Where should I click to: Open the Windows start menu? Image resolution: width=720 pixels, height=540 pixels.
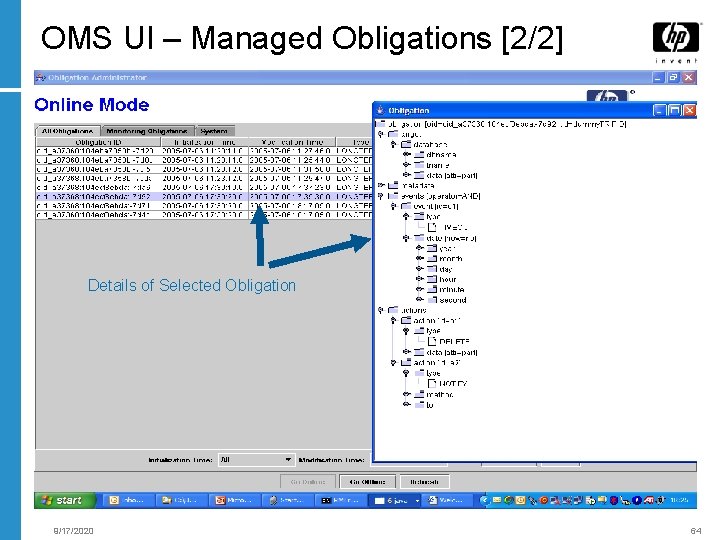65,500
